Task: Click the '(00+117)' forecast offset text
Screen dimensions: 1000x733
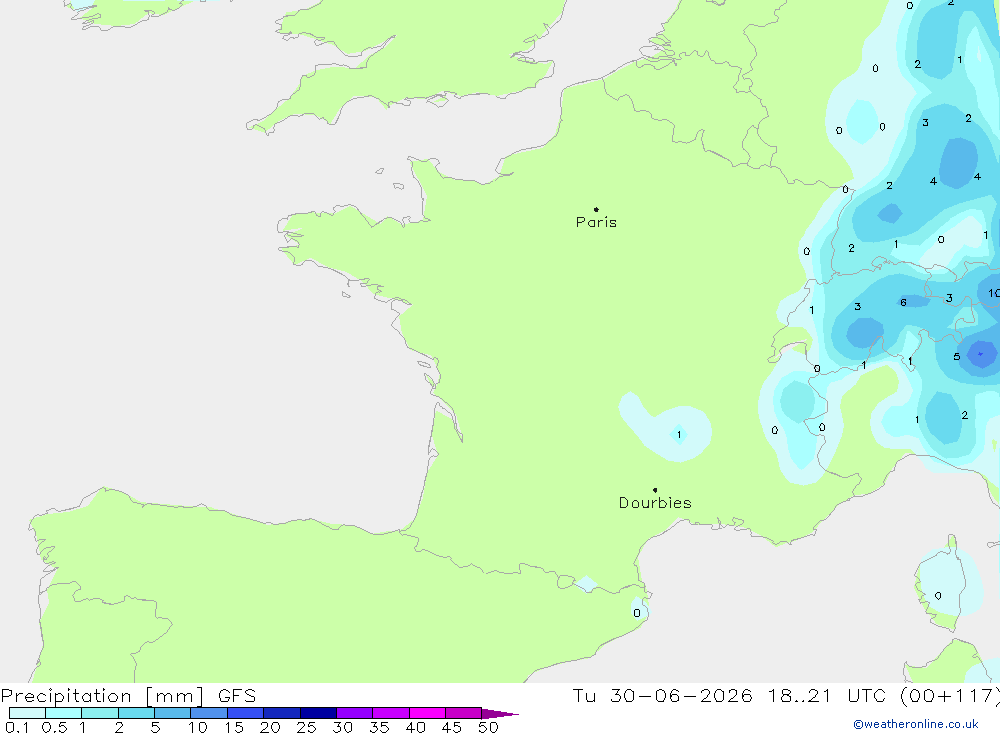Action: pyautogui.click(x=950, y=696)
